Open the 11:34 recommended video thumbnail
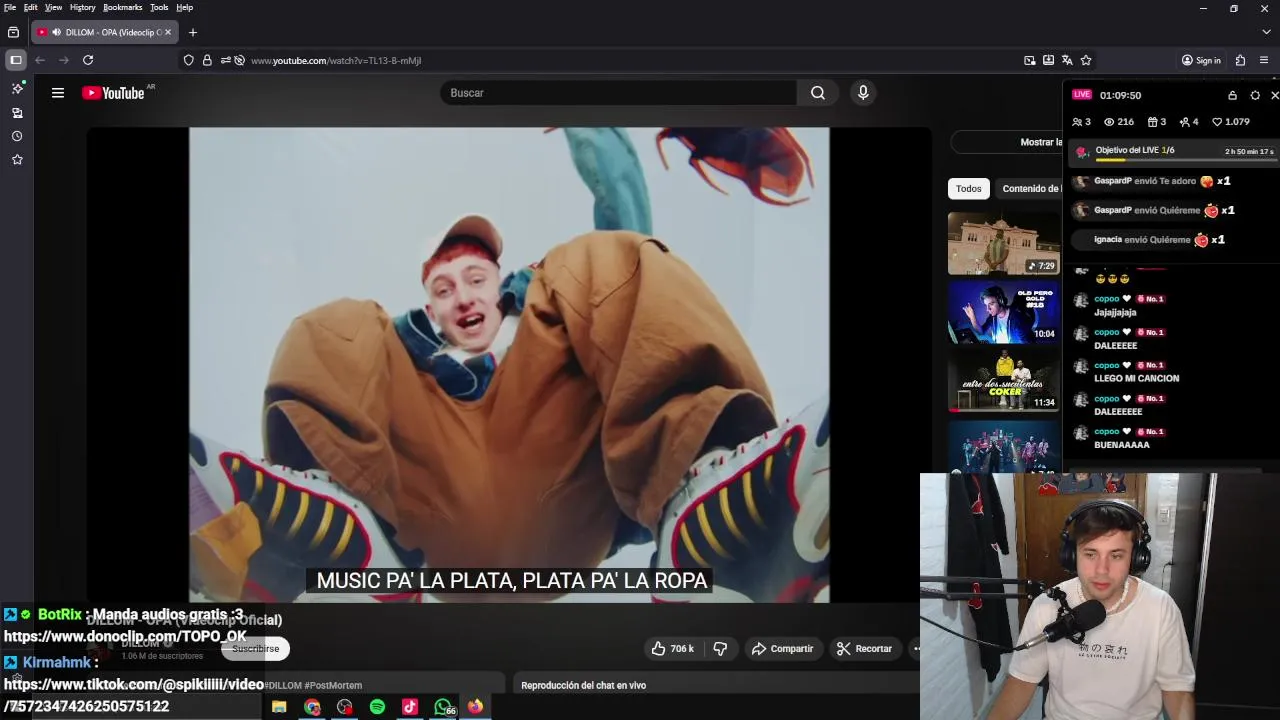This screenshot has height=720, width=1280. click(x=1004, y=381)
